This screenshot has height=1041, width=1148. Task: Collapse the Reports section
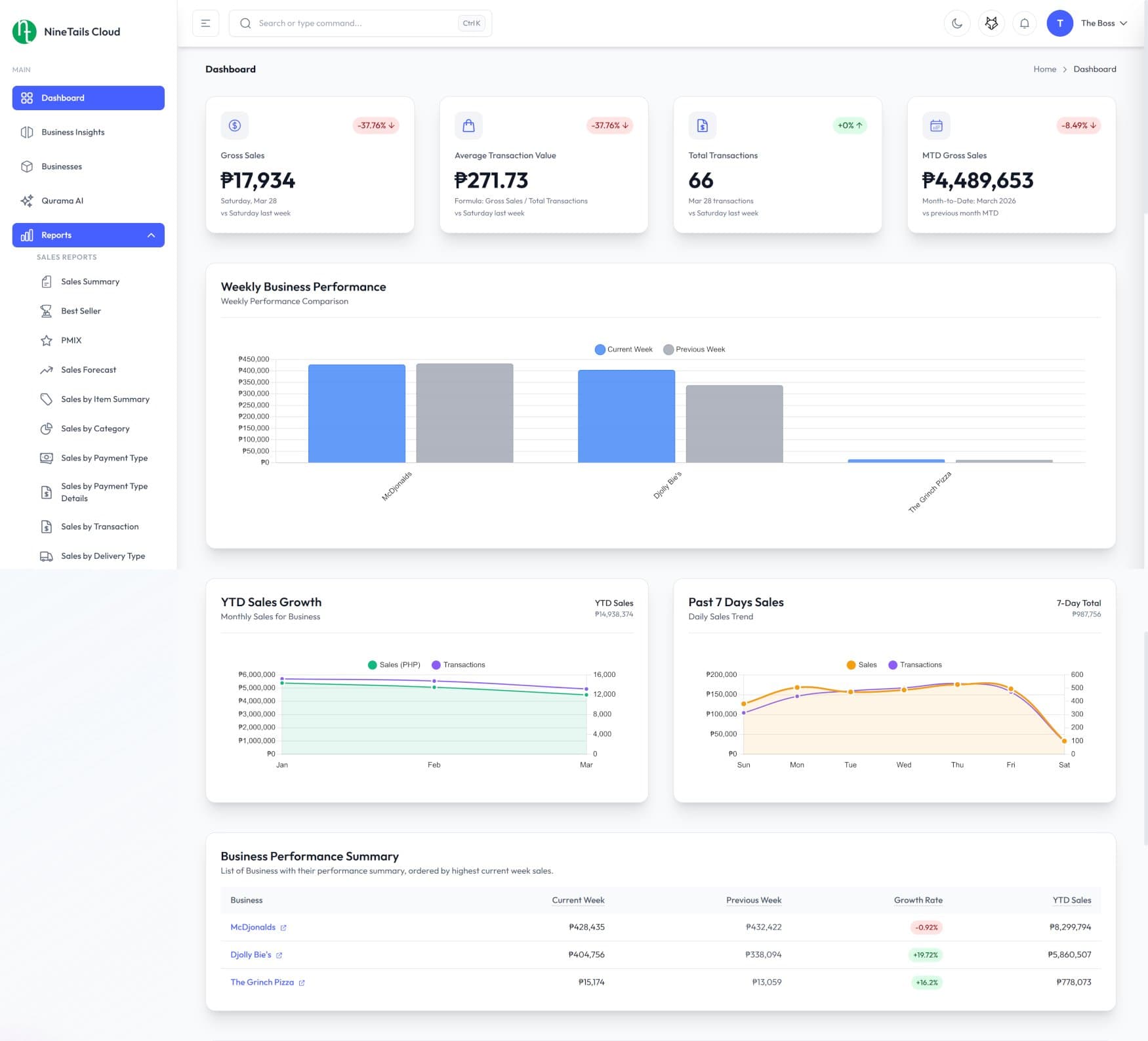point(152,235)
